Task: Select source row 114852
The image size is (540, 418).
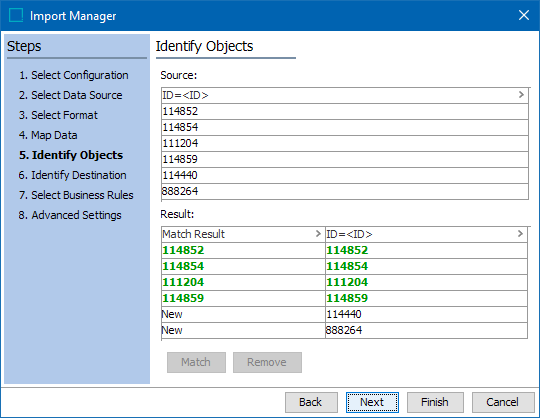Action: coord(345,111)
